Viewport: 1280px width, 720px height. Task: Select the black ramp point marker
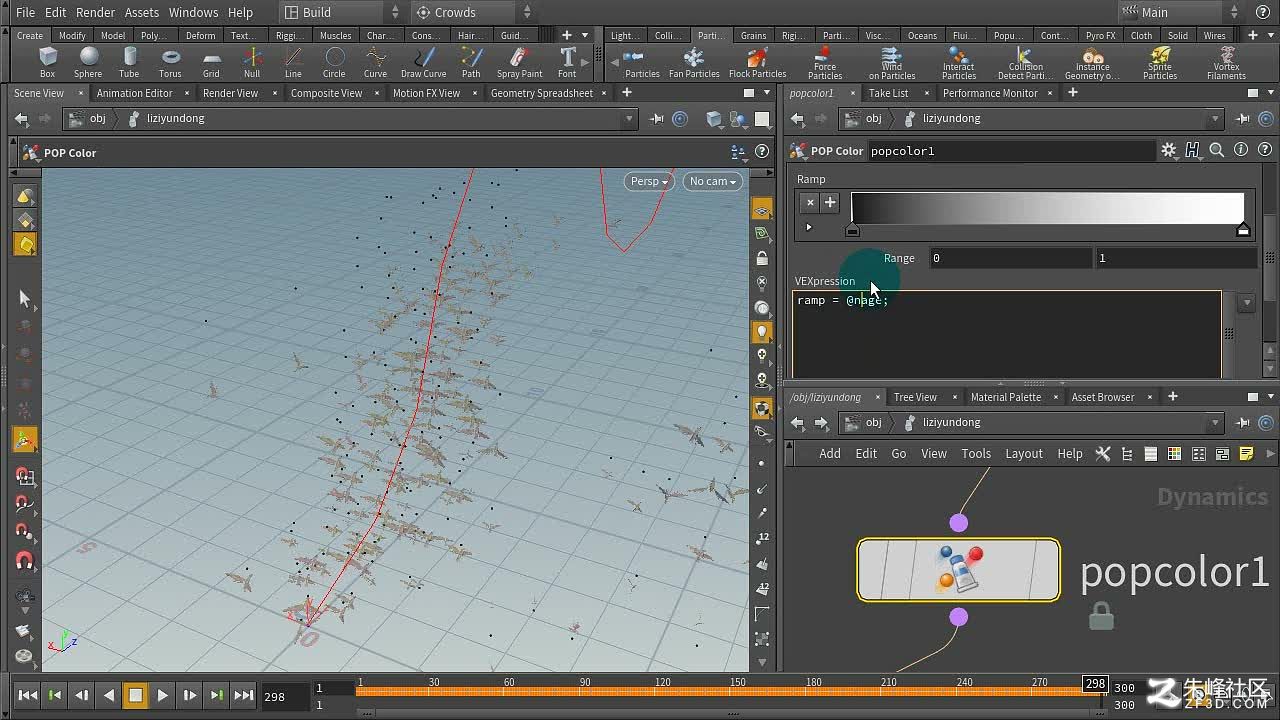tap(852, 231)
